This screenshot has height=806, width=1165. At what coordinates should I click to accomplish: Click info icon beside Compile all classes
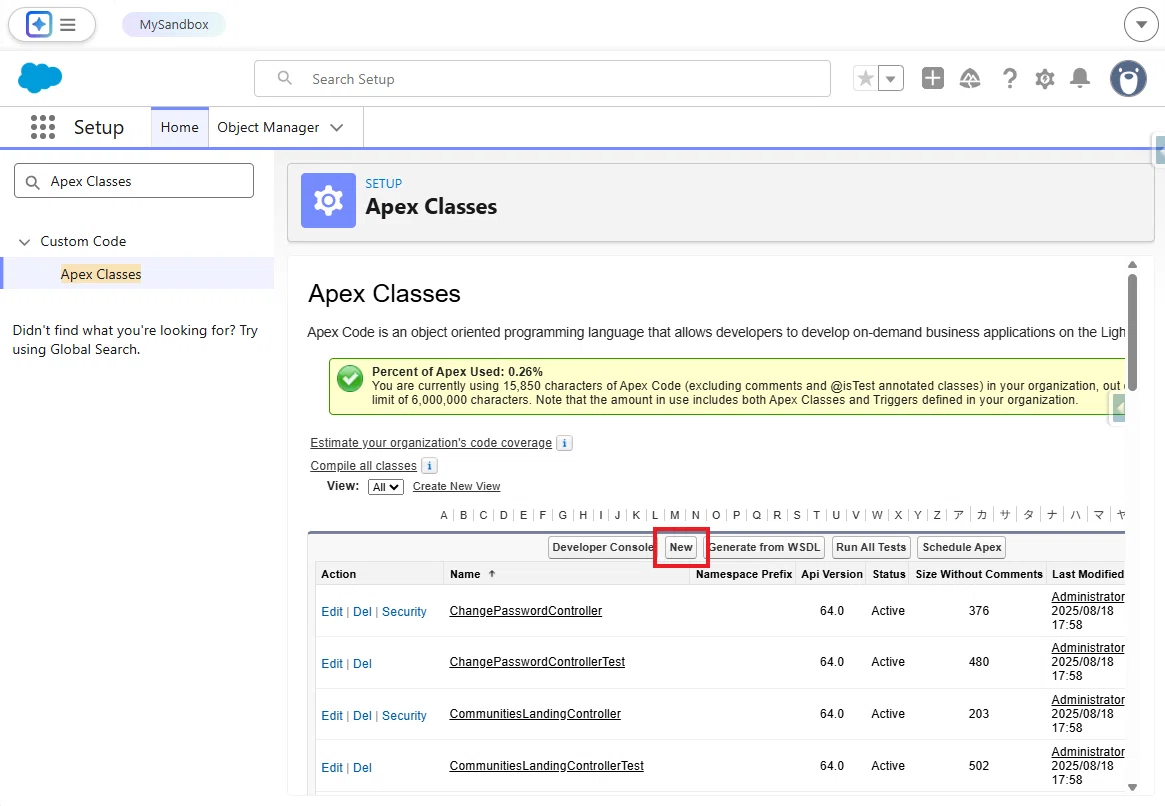[429, 466]
